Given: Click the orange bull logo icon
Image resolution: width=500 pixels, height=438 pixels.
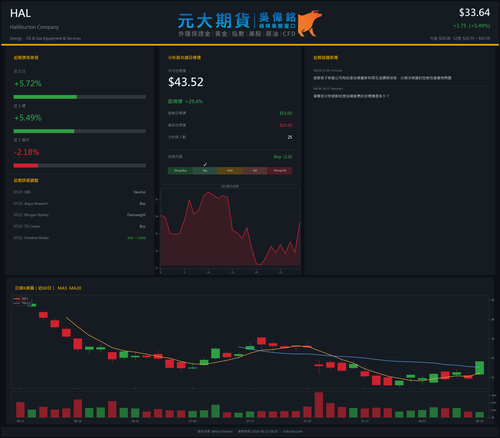Looking at the screenshot, I should coord(309,23).
